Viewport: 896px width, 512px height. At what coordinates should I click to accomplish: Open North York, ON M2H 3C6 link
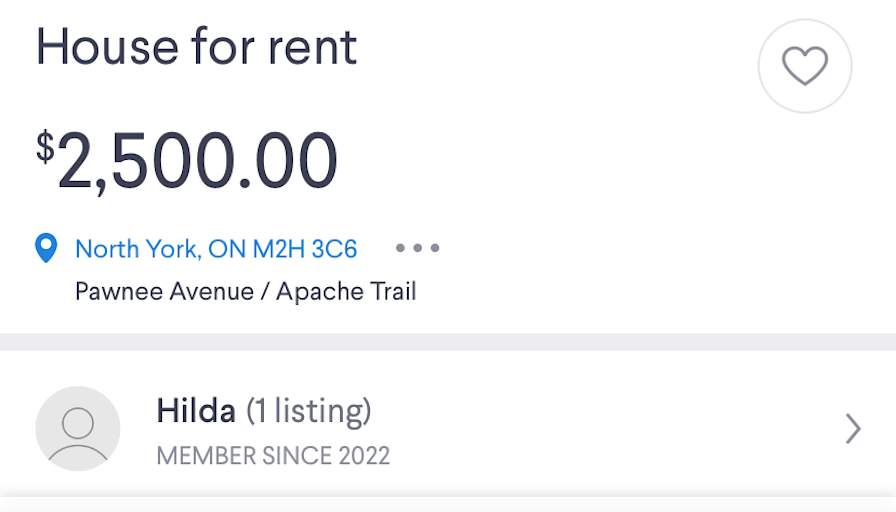click(x=216, y=248)
